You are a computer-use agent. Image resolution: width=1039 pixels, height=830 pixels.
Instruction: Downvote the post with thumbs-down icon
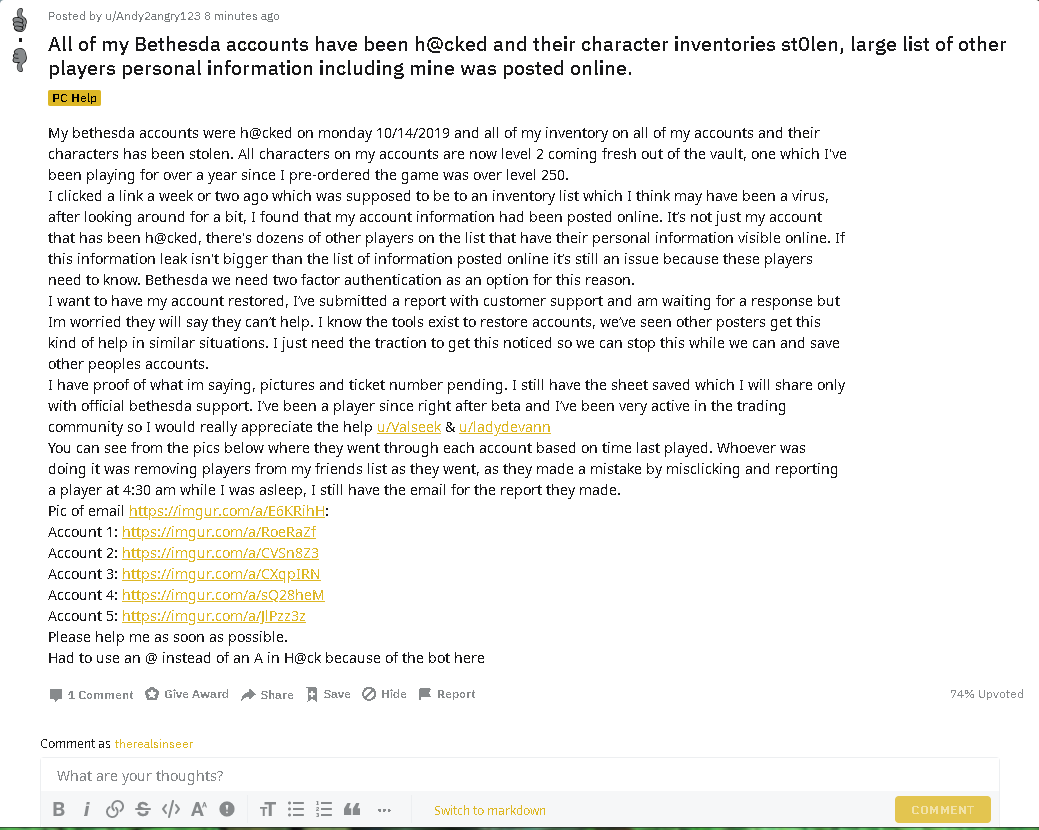[x=20, y=60]
